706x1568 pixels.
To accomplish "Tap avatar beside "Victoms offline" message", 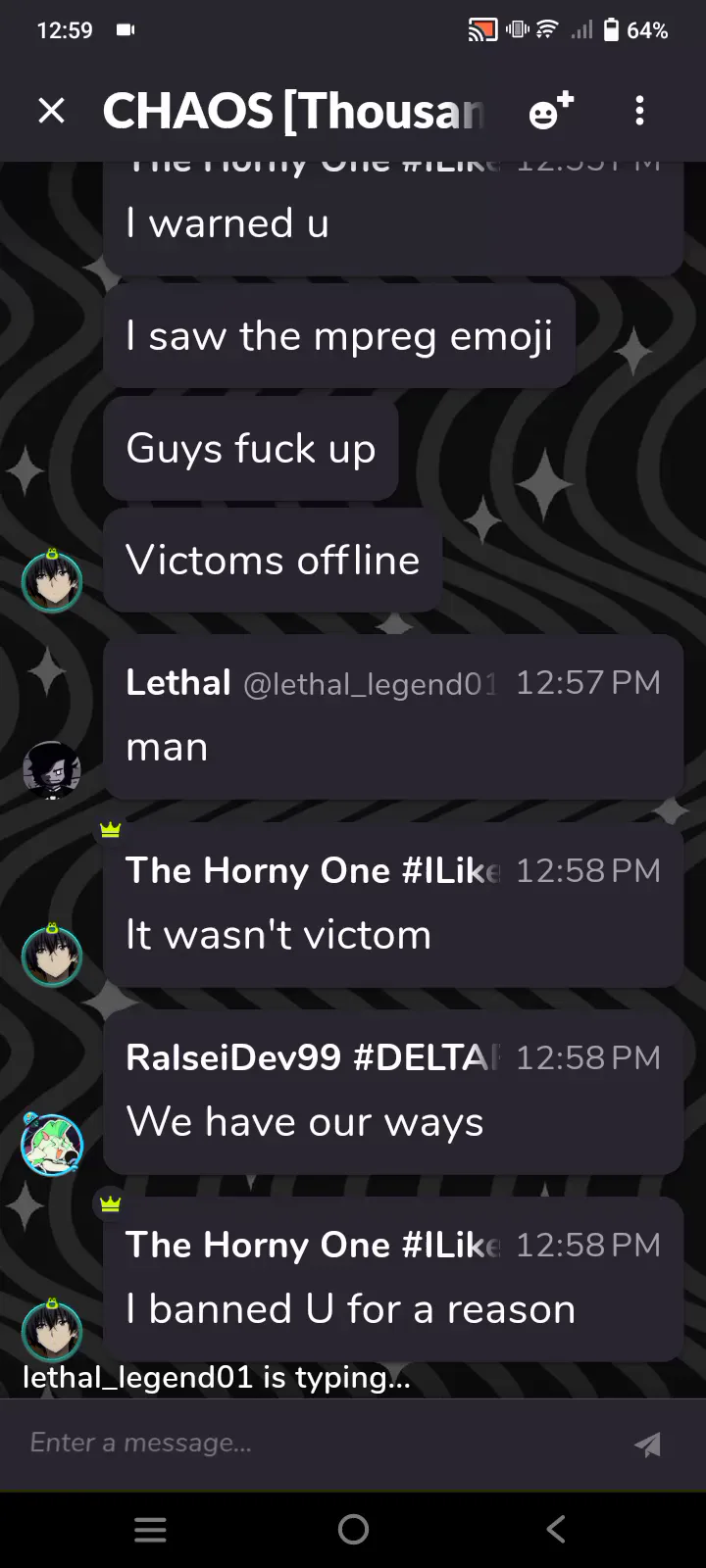I will (52, 581).
